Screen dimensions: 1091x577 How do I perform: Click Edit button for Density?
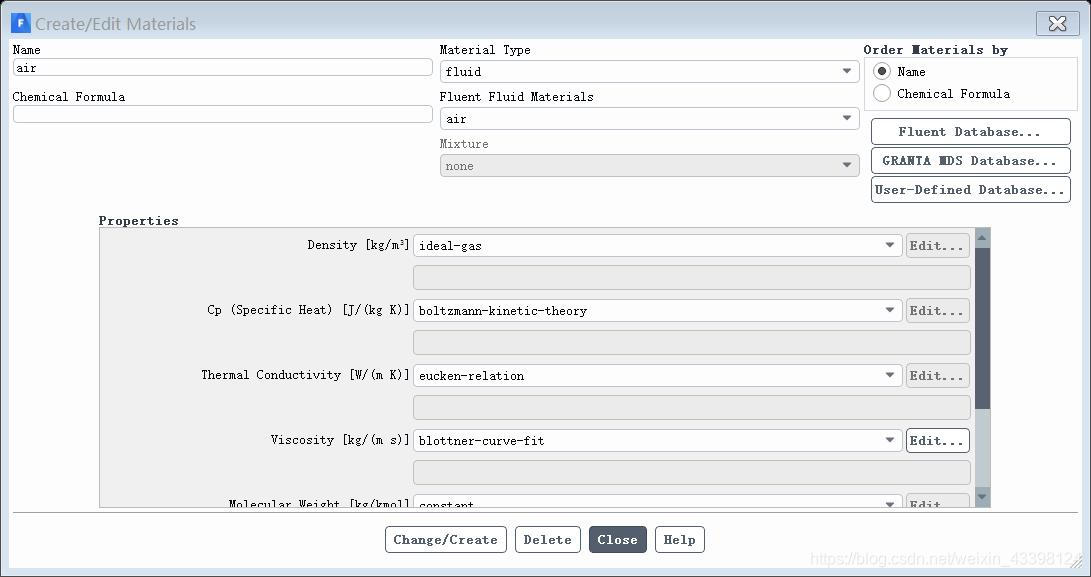[x=937, y=246]
